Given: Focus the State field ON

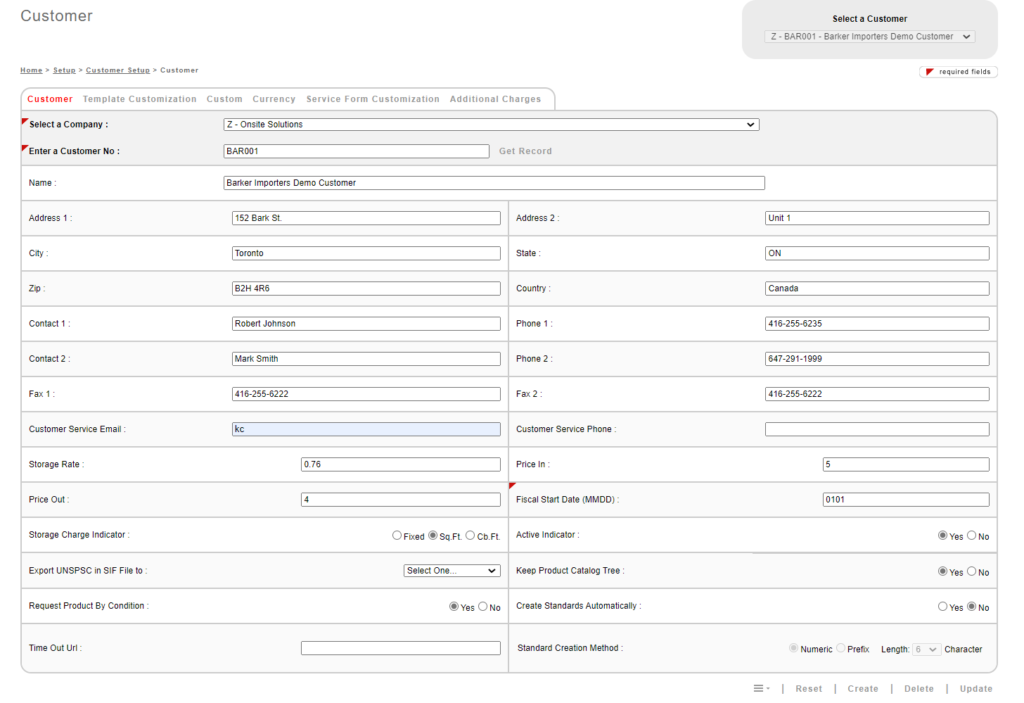Looking at the screenshot, I should pos(877,253).
